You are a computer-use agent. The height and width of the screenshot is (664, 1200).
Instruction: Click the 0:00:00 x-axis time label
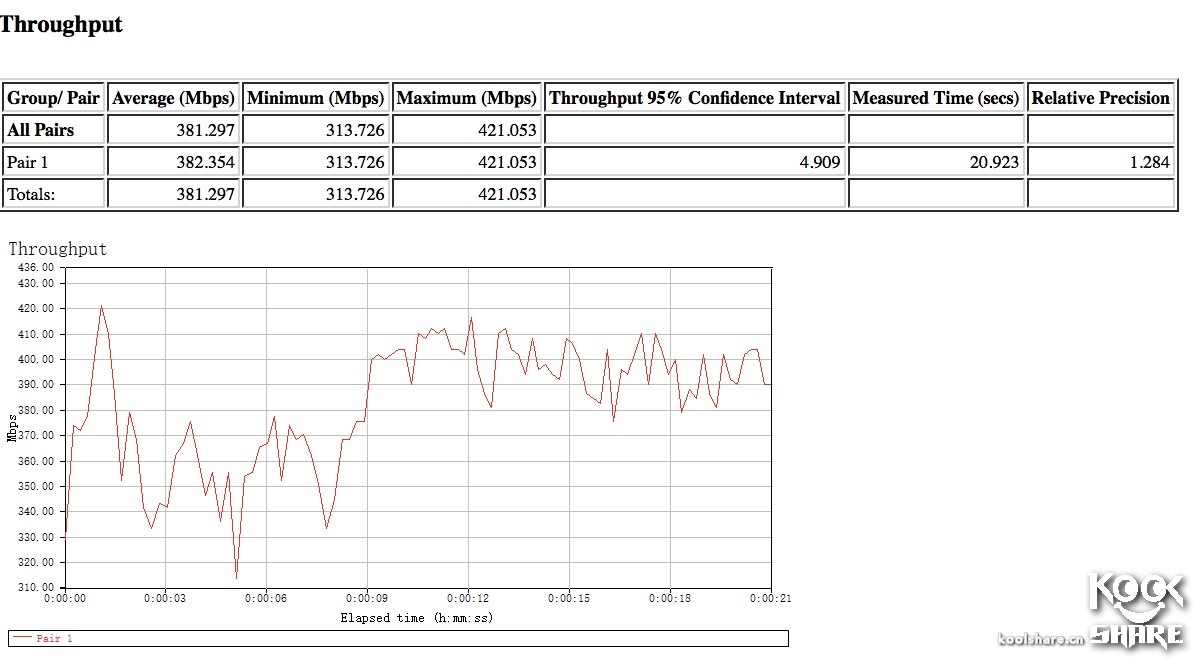pos(65,599)
